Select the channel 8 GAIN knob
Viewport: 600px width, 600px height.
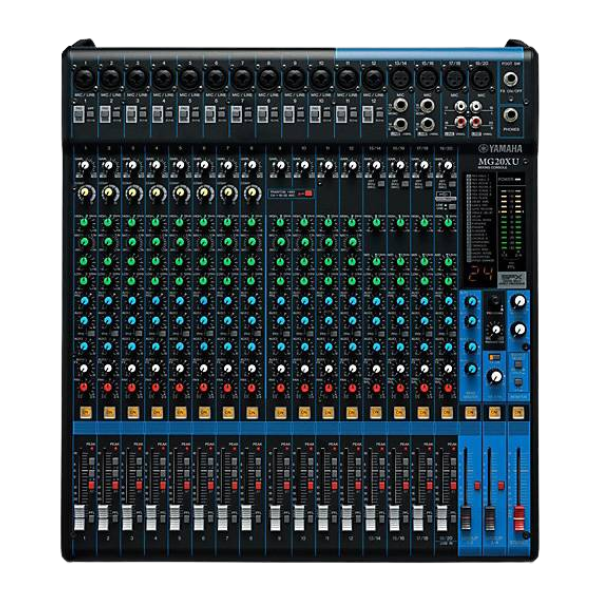pos(251,166)
